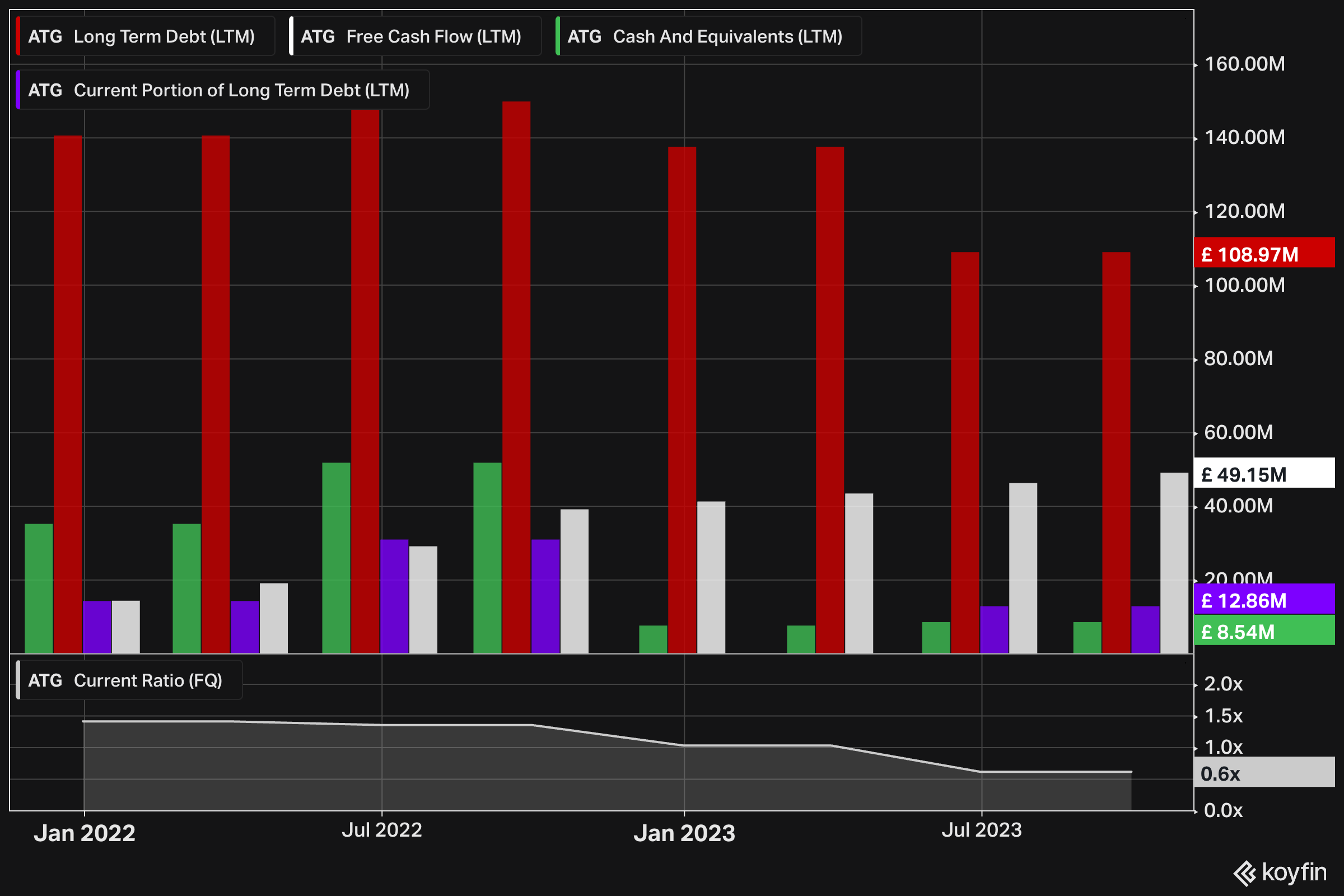This screenshot has width=1344, height=896.
Task: Click the green Cash And Equivalents color swatch
Action: 558,36
